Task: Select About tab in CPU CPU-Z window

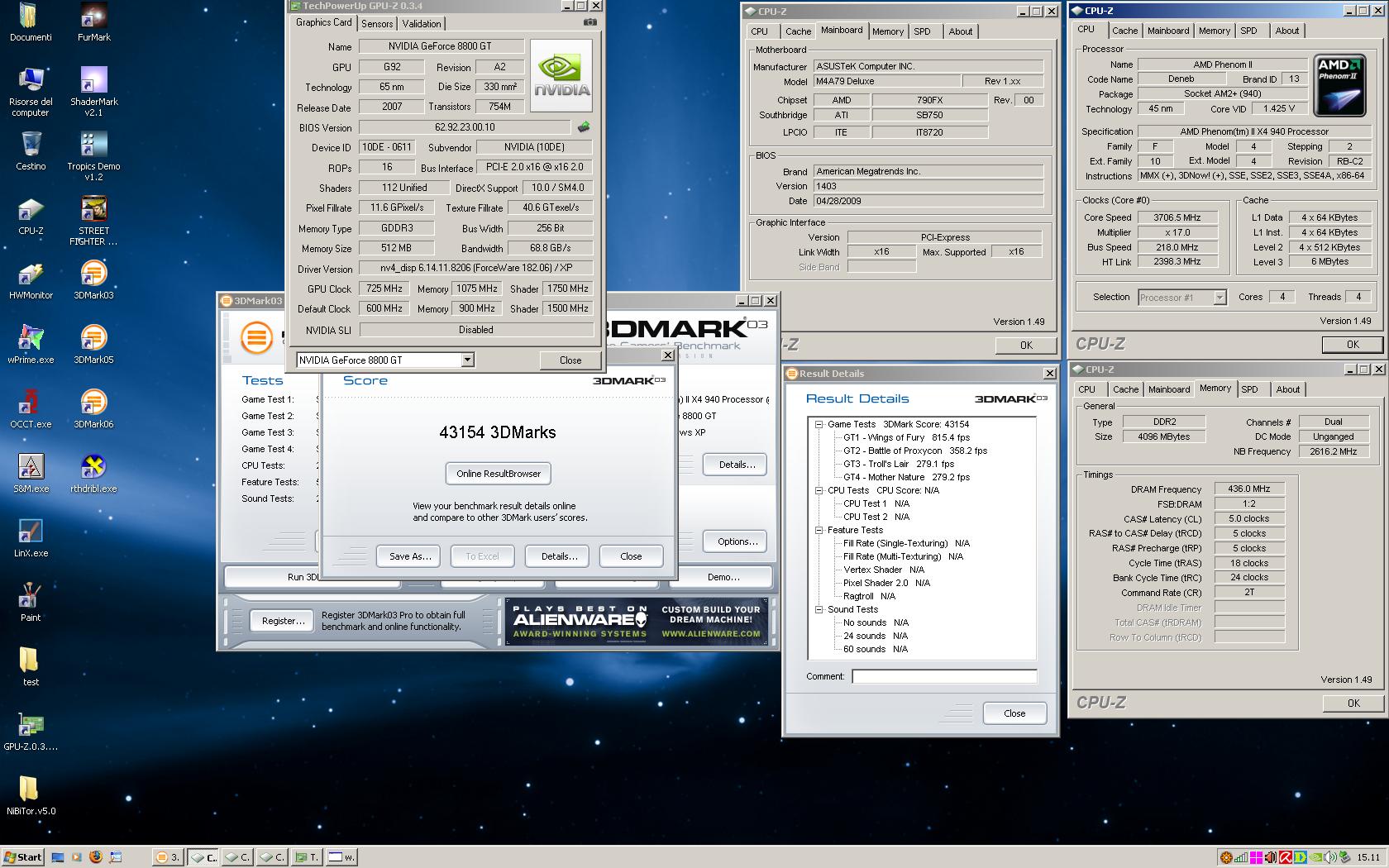Action: (x=1286, y=31)
